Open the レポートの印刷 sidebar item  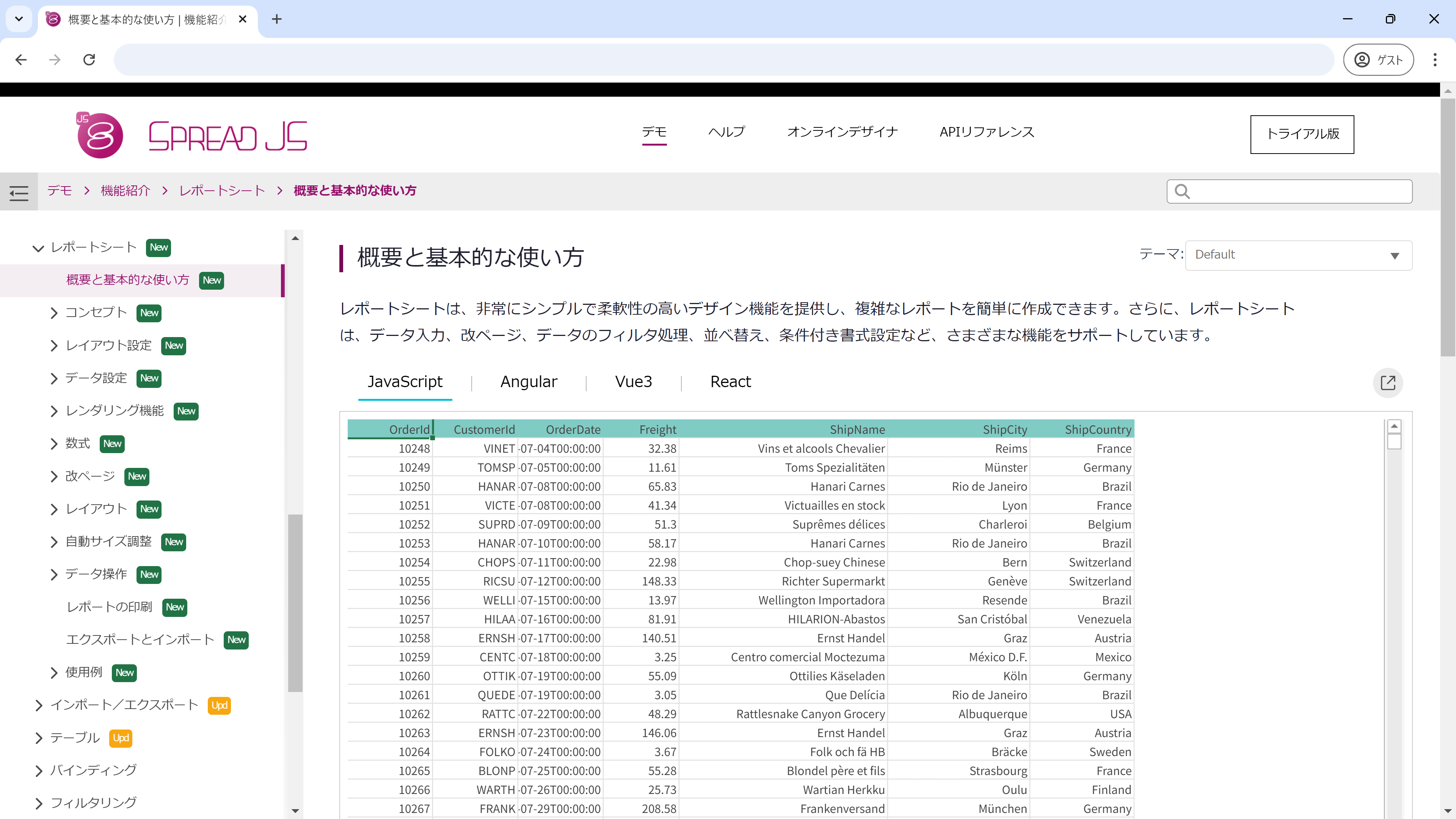109,607
